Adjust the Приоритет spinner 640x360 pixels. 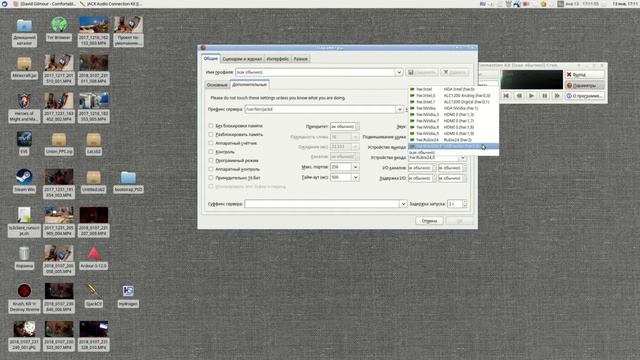point(358,127)
